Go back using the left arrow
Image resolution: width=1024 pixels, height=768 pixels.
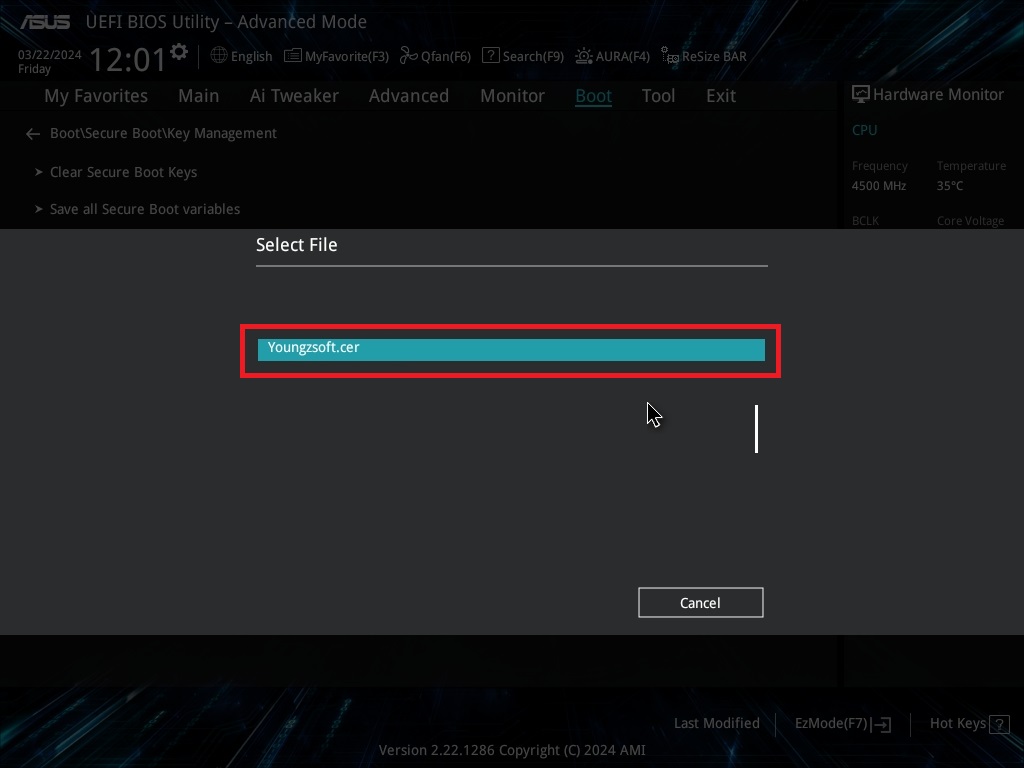pos(32,133)
